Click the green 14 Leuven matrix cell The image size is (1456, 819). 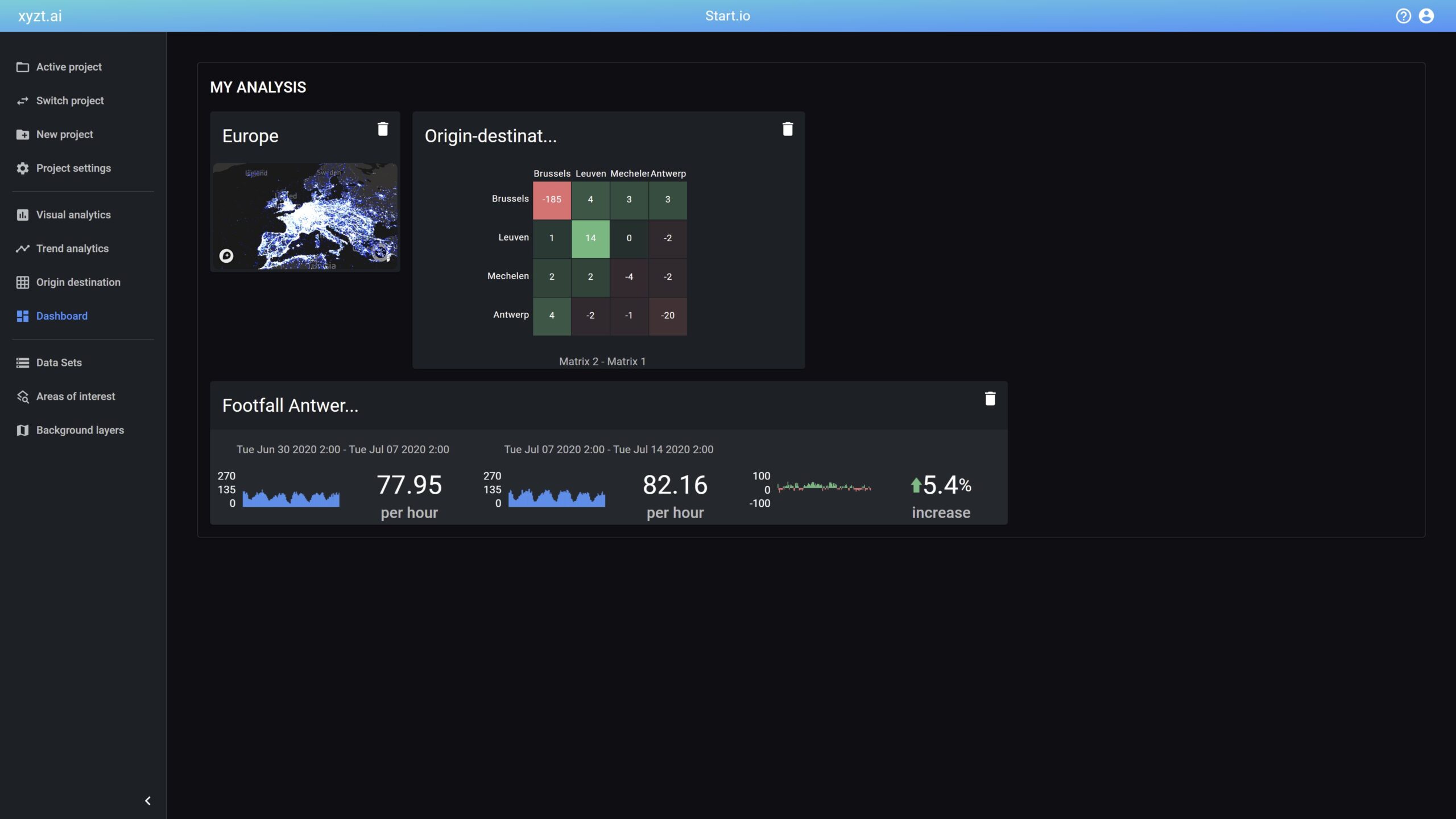(x=590, y=238)
